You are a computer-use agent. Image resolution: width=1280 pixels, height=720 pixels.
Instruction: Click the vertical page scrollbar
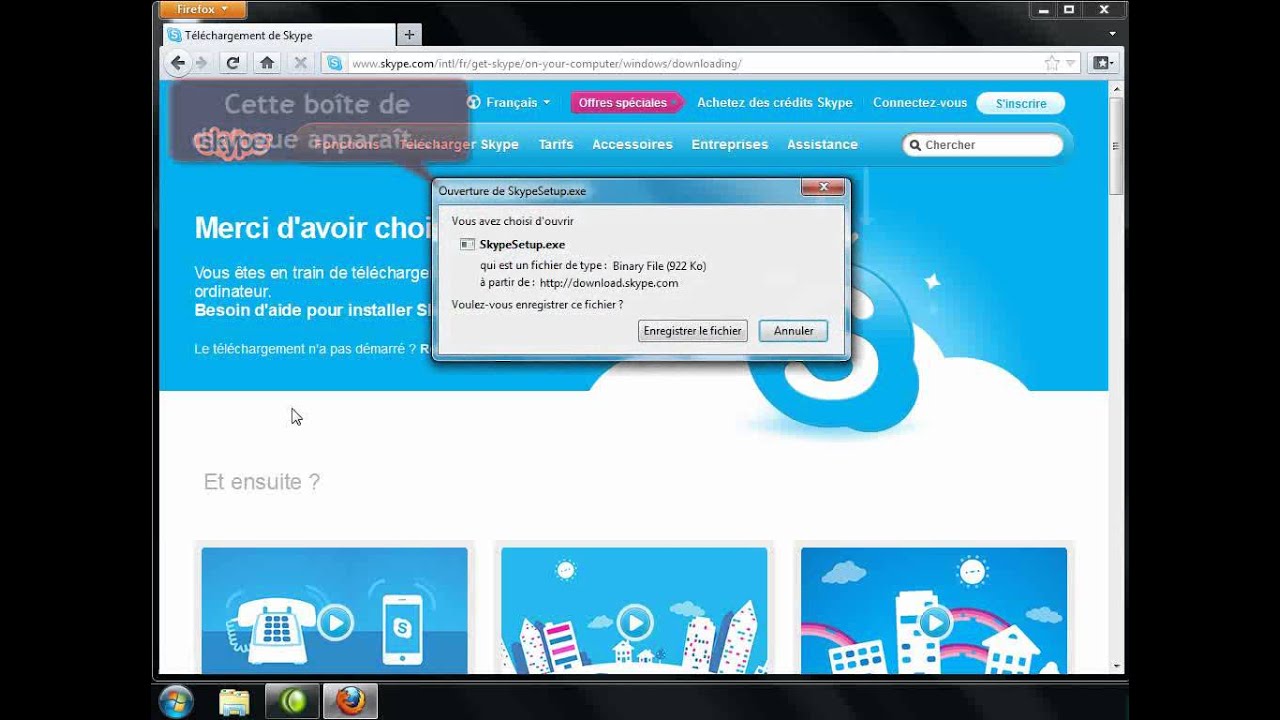click(x=1117, y=145)
